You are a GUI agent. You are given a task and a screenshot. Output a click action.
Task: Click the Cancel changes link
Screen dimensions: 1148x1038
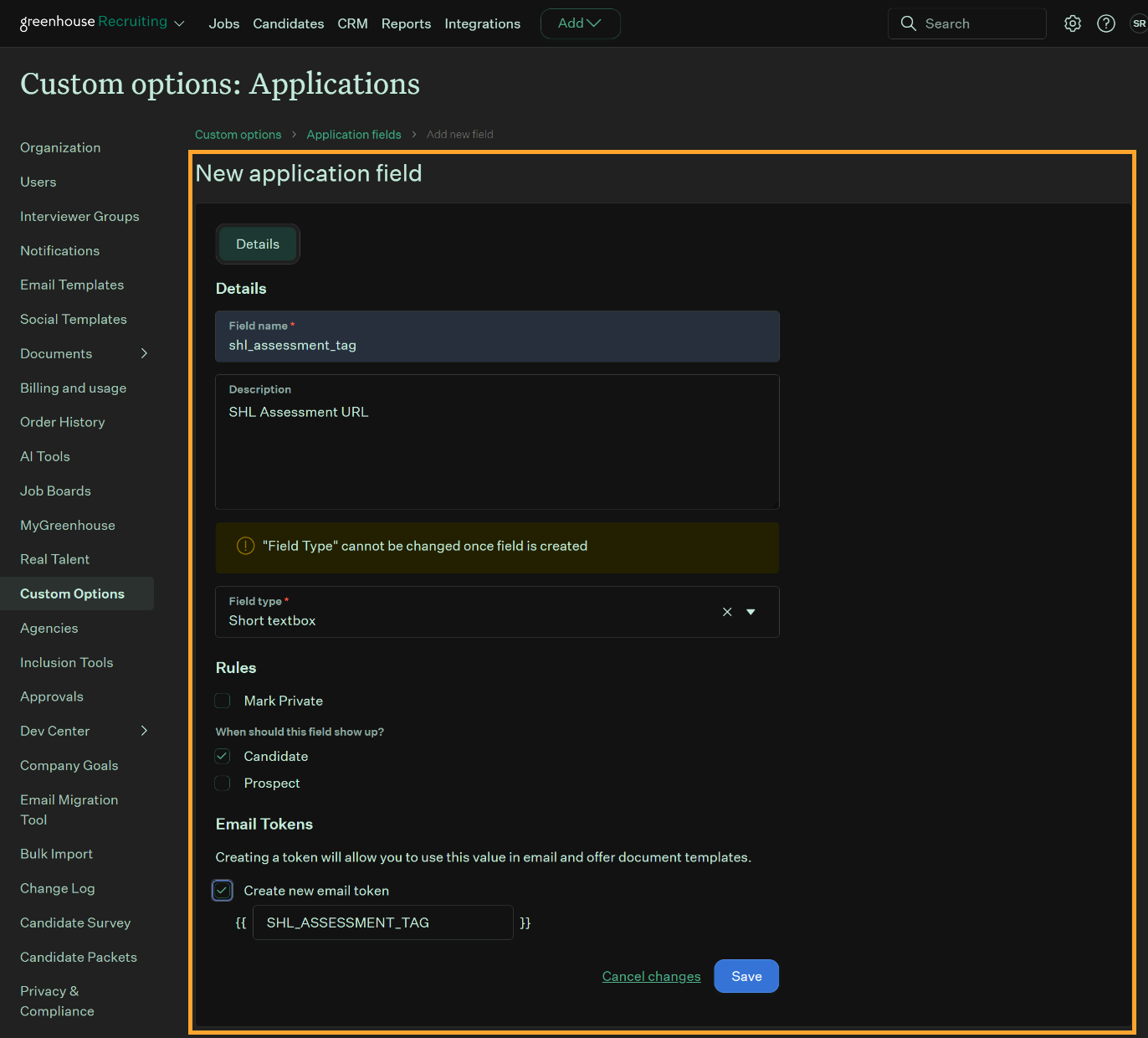point(651,976)
